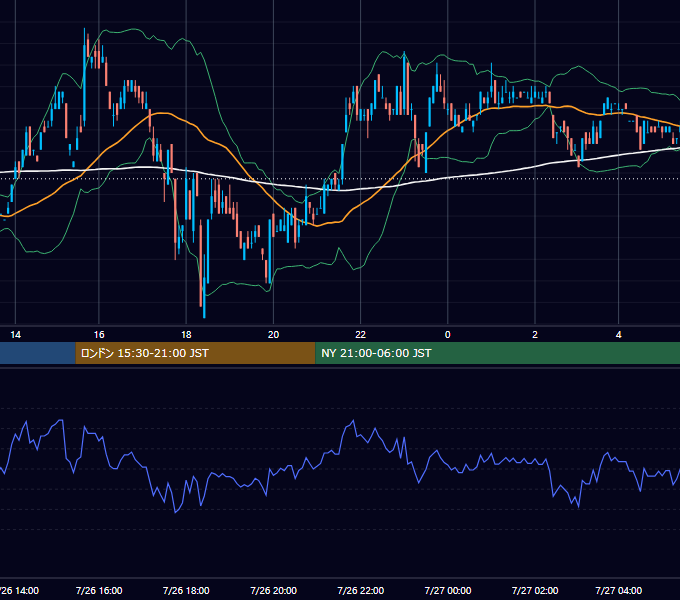Click the blue session bar before ロンドン
The width and height of the screenshot is (680, 600).
point(38,353)
